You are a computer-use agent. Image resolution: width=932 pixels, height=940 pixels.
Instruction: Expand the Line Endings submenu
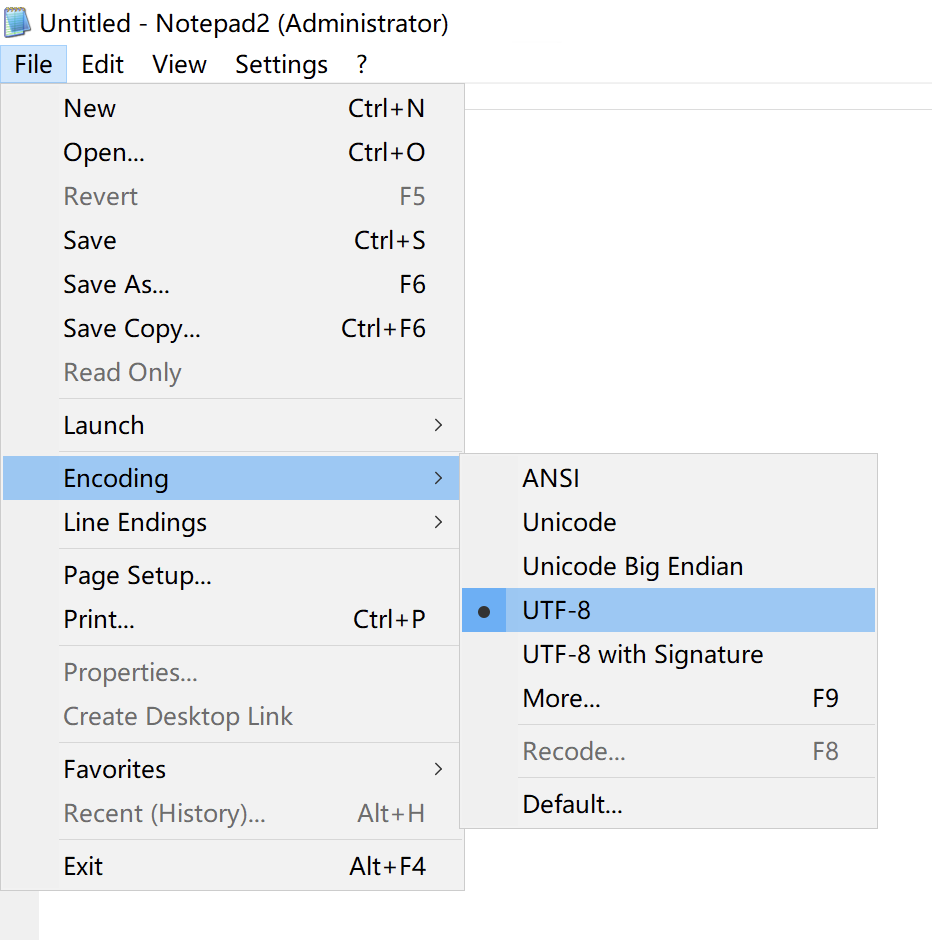pos(232,522)
